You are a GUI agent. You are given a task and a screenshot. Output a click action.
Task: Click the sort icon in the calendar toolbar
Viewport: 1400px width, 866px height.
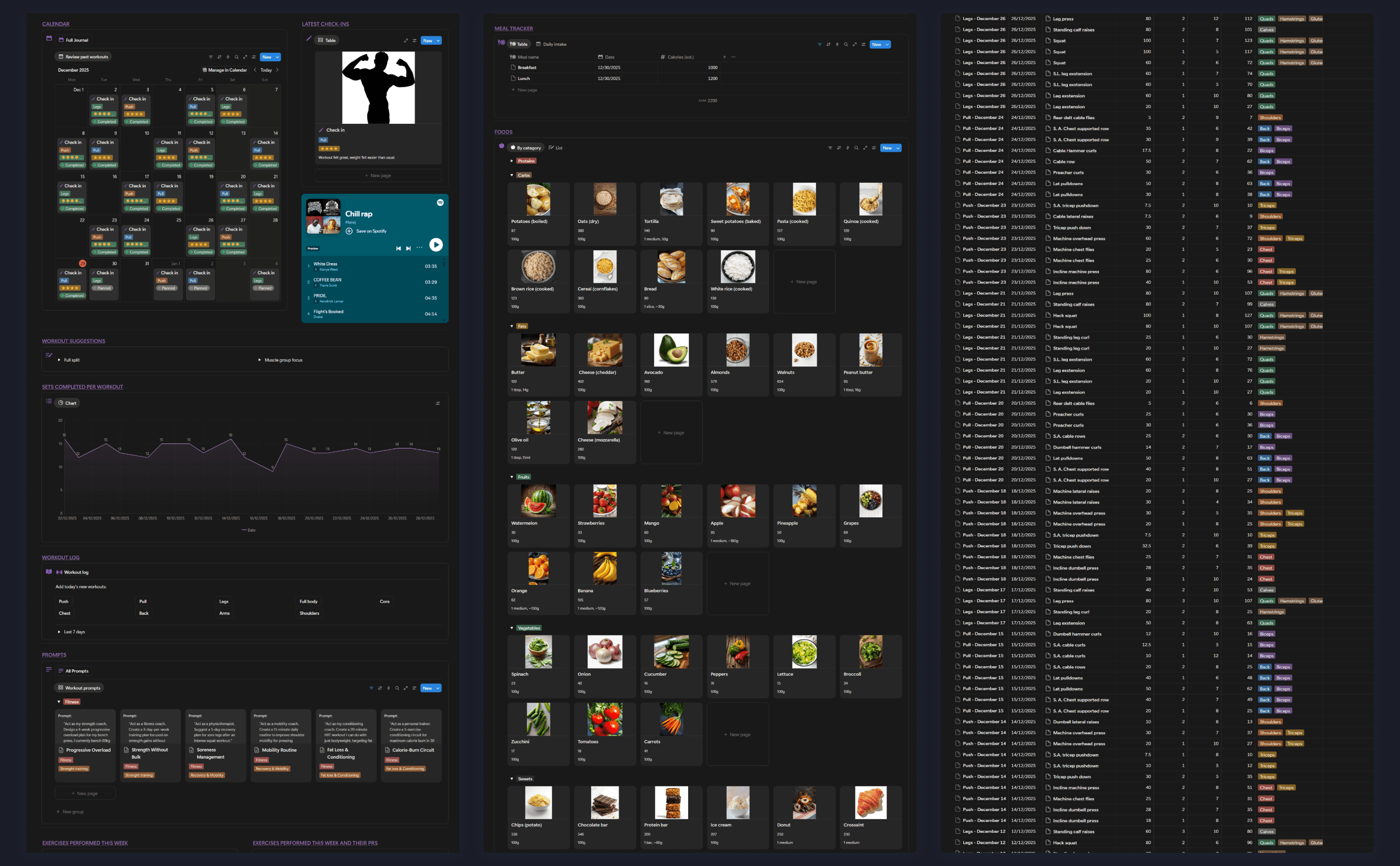coord(219,57)
